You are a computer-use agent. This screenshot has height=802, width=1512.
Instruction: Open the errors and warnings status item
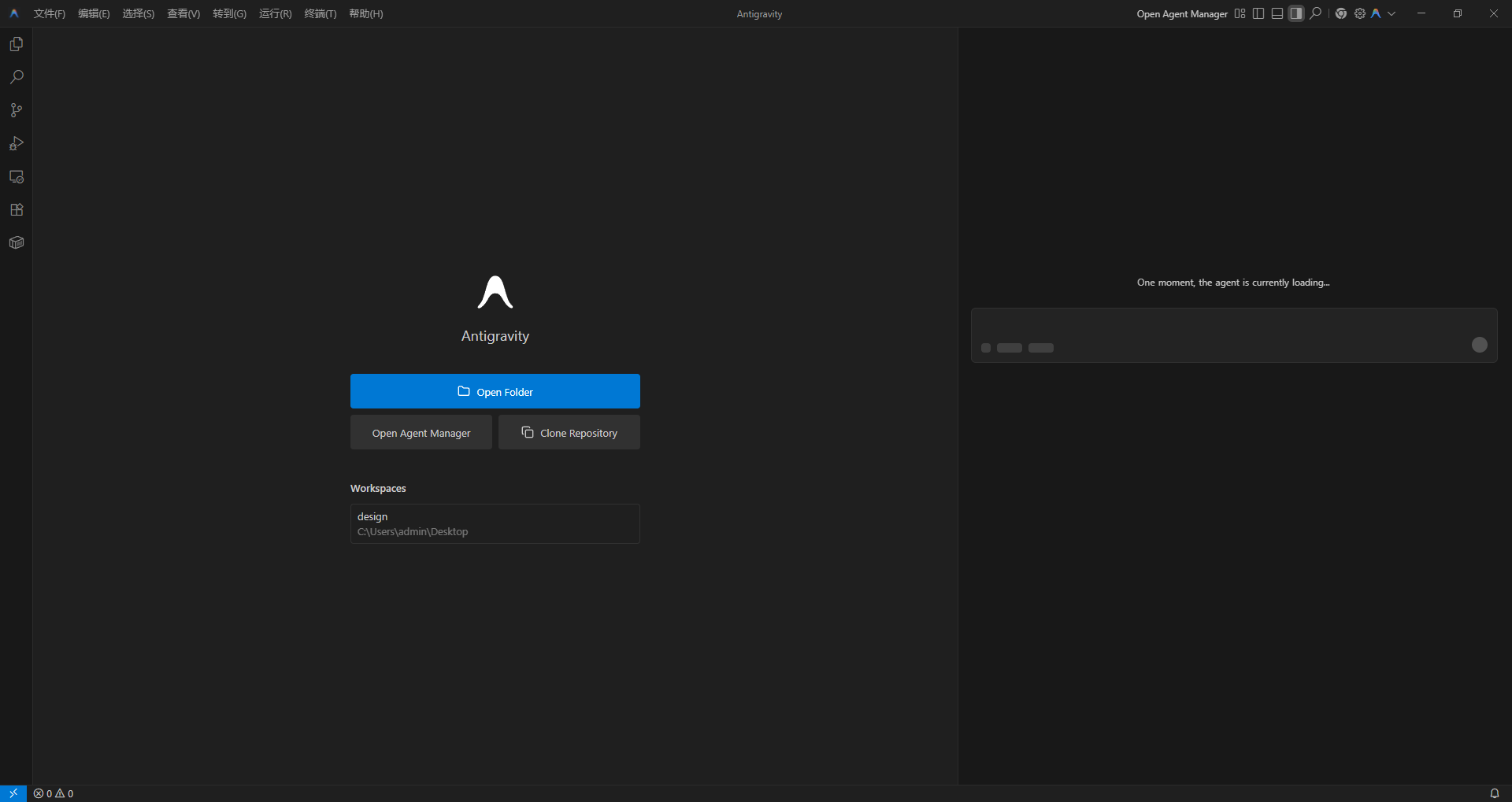click(x=54, y=793)
